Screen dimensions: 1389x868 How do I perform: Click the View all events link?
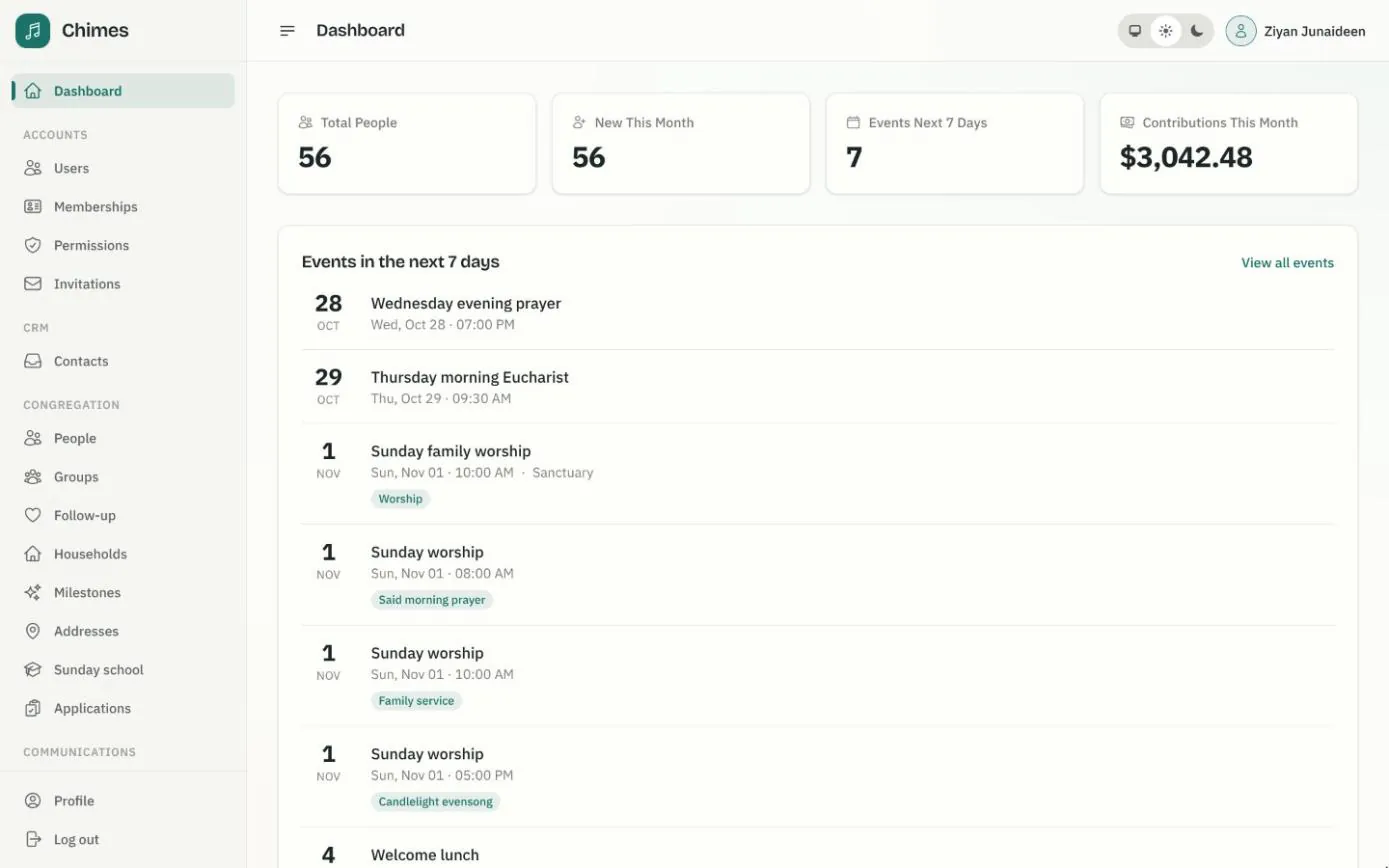(1287, 263)
